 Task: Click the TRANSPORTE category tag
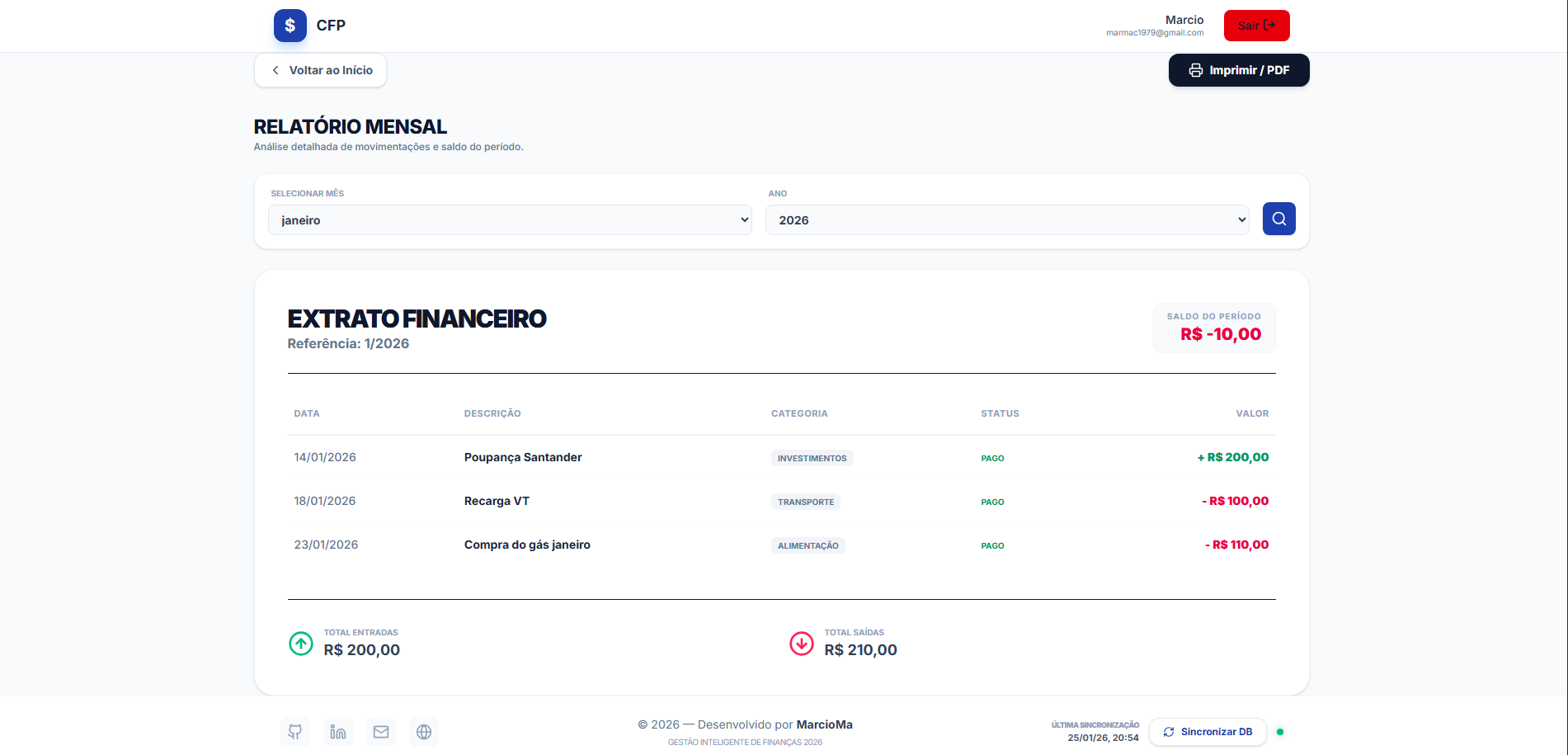coord(805,502)
